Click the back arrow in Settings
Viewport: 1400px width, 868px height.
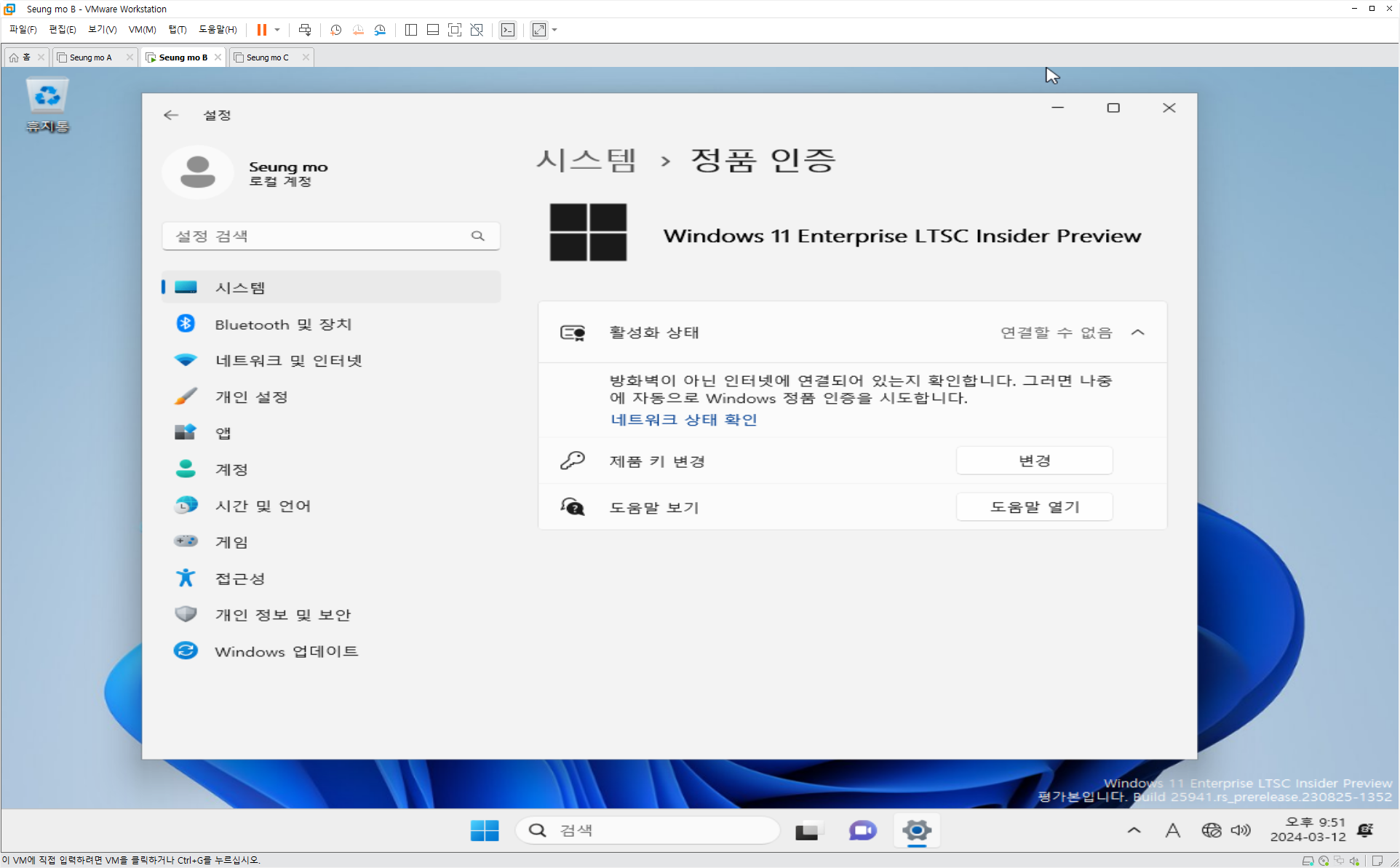tap(171, 115)
